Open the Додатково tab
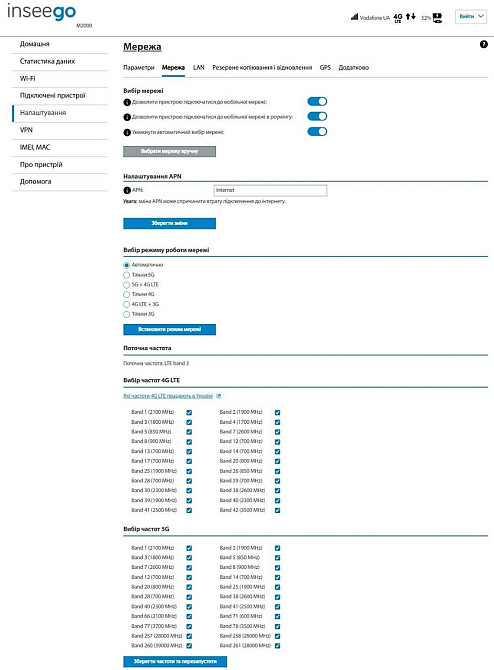The image size is (494, 670). coord(353,68)
